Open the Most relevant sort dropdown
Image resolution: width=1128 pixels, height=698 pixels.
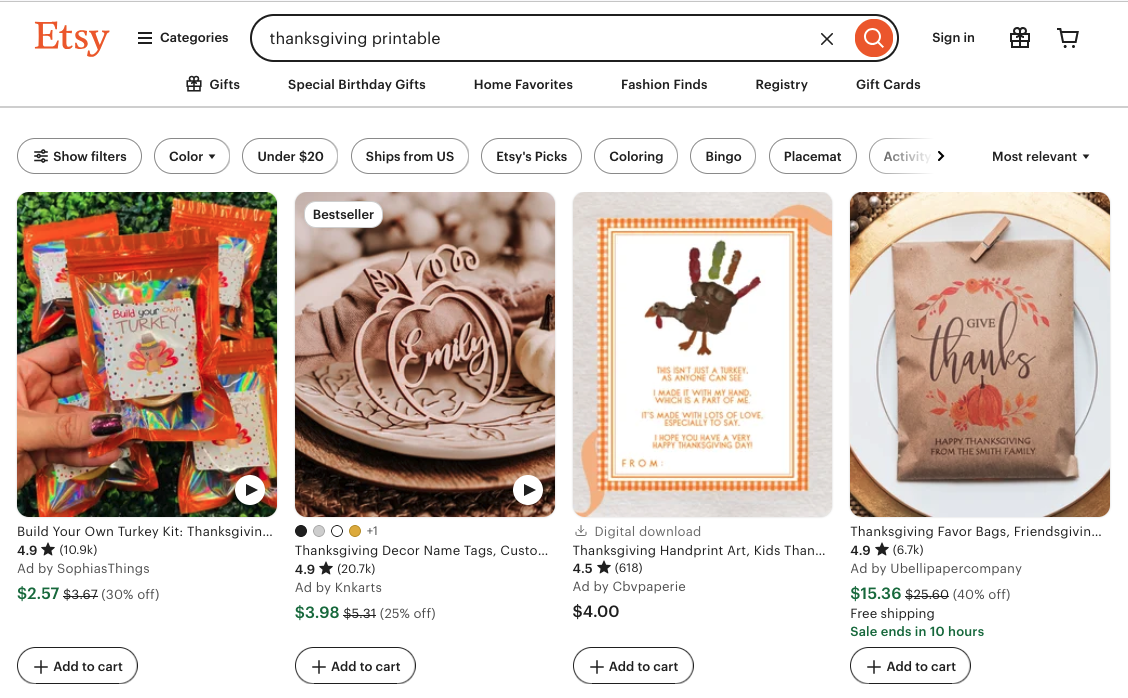[x=1040, y=156]
